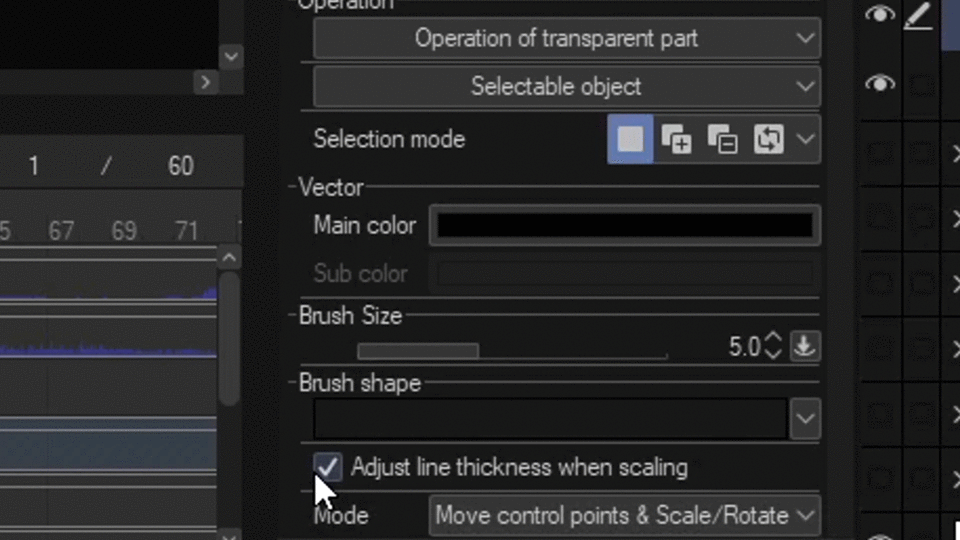Screen dimensions: 960x540
Task: Toggle the second layer eye visibility icon
Action: [879, 84]
